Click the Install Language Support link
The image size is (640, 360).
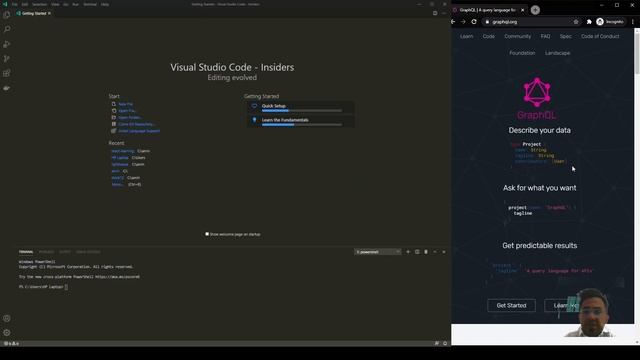pyautogui.click(x=139, y=131)
